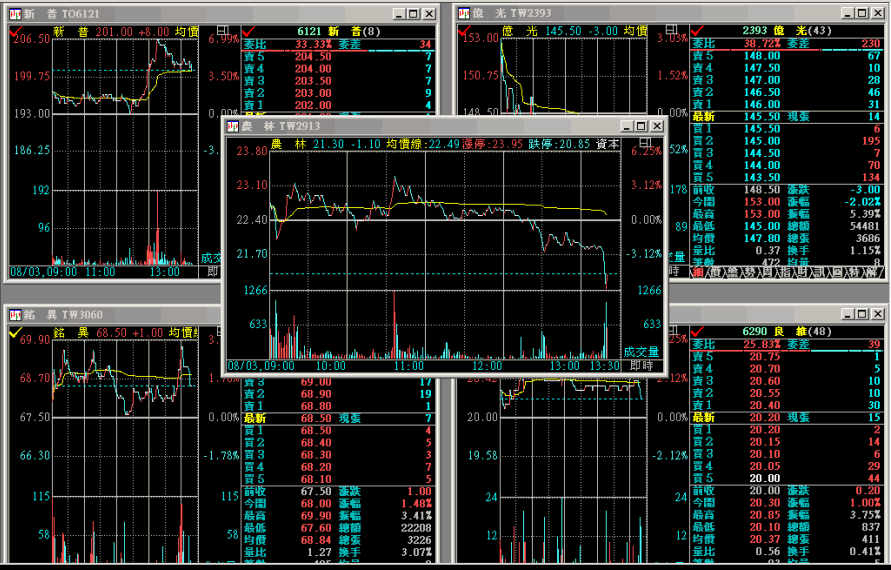Close the 億光 TW2393 window
Image resolution: width=891 pixels, height=570 pixels.
point(878,13)
